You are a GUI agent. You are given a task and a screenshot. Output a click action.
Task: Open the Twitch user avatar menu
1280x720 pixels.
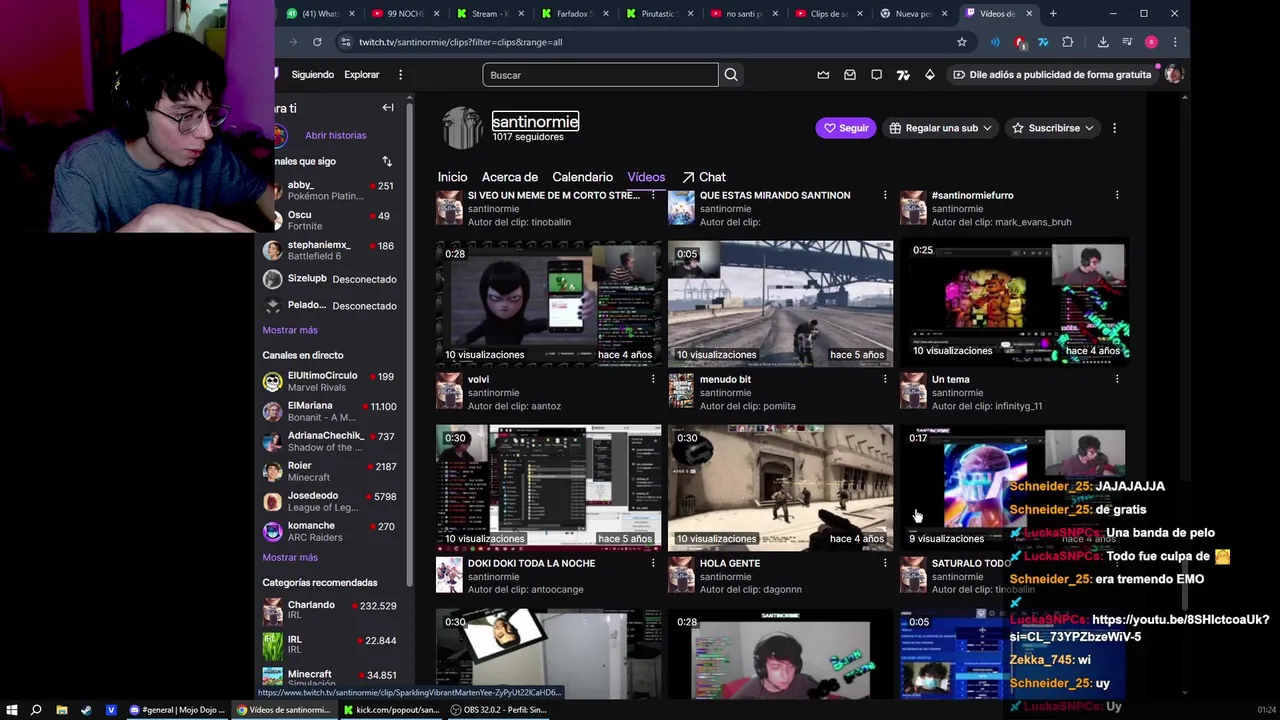[1173, 75]
